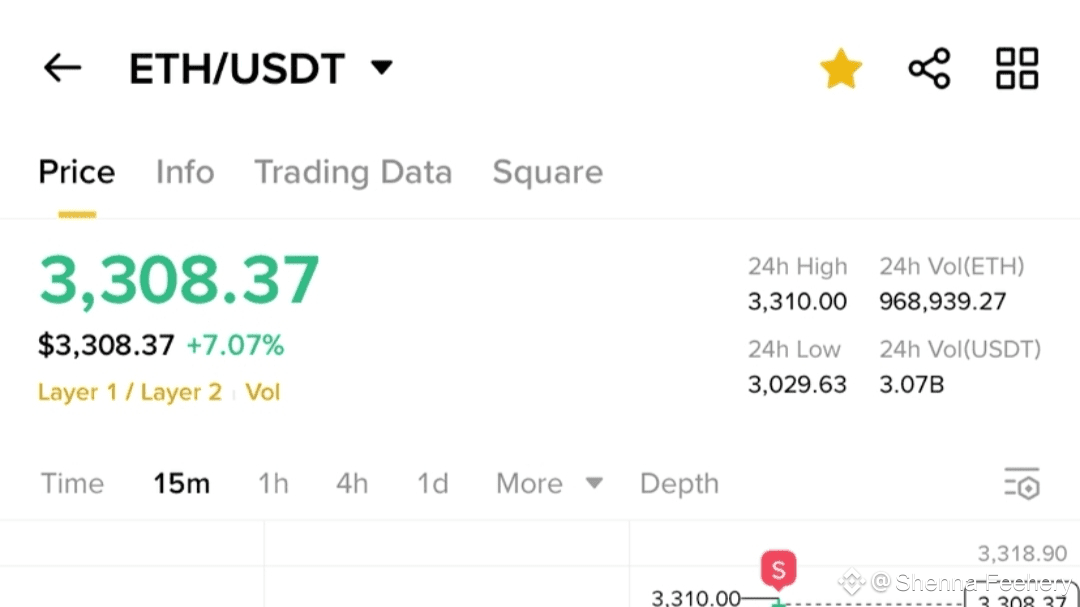
Task: Expand the More intervals dropdown
Action: pyautogui.click(x=549, y=484)
